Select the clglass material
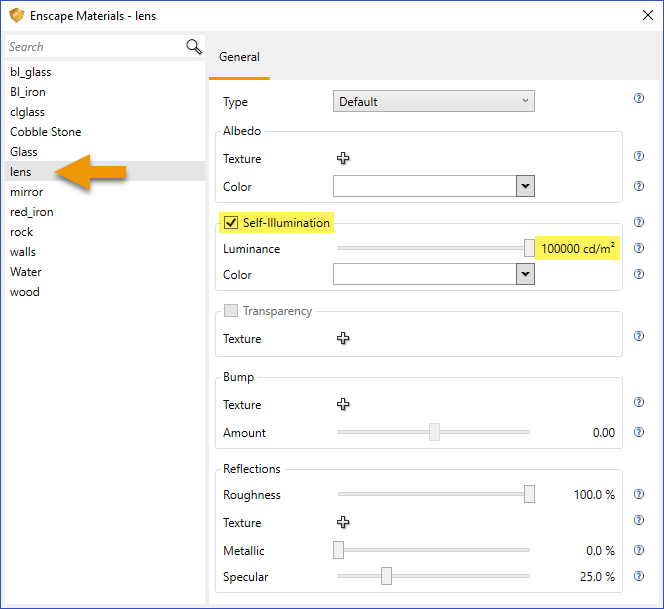Screen dimensions: 664x609 pyautogui.click(x=105, y=112)
